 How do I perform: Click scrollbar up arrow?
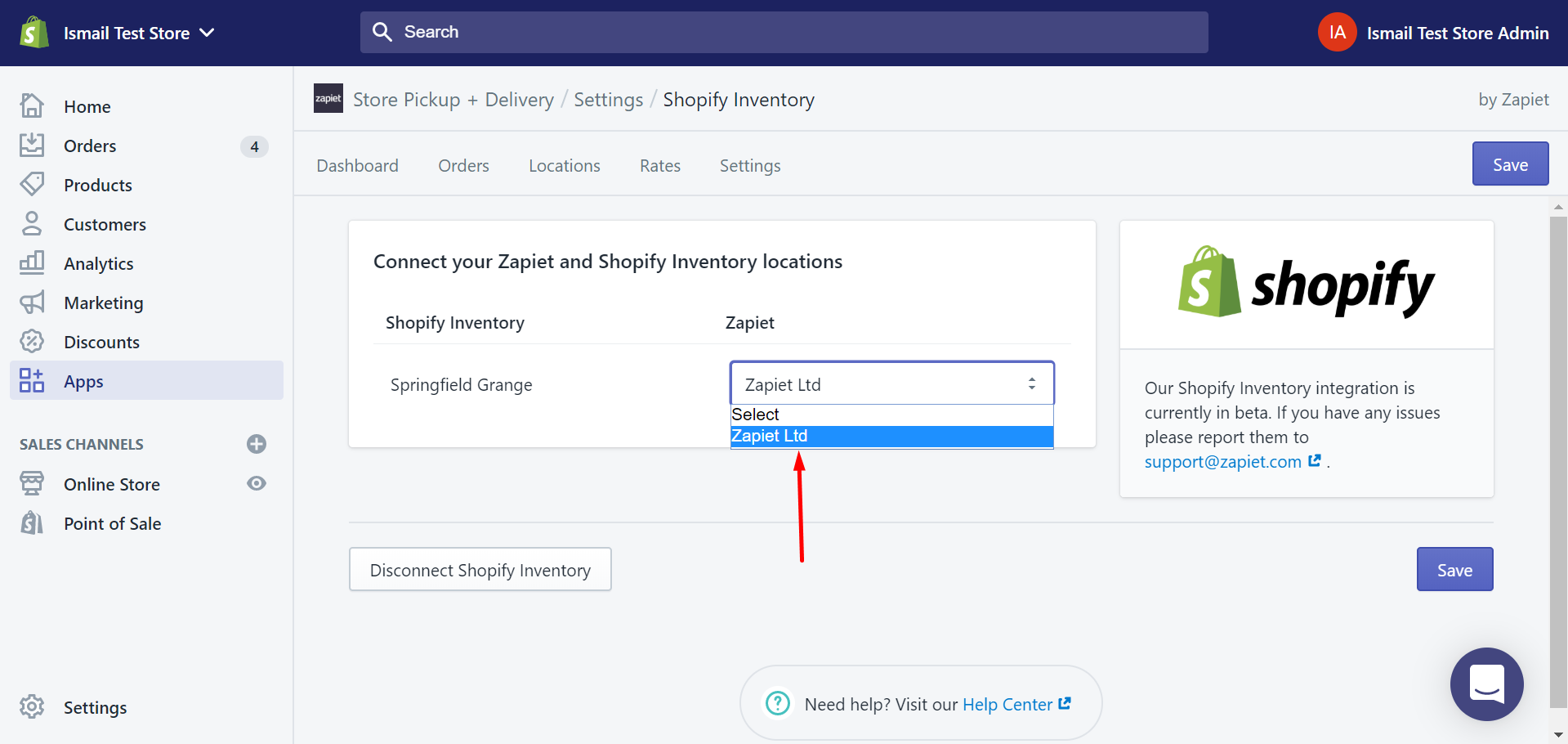[x=1558, y=208]
